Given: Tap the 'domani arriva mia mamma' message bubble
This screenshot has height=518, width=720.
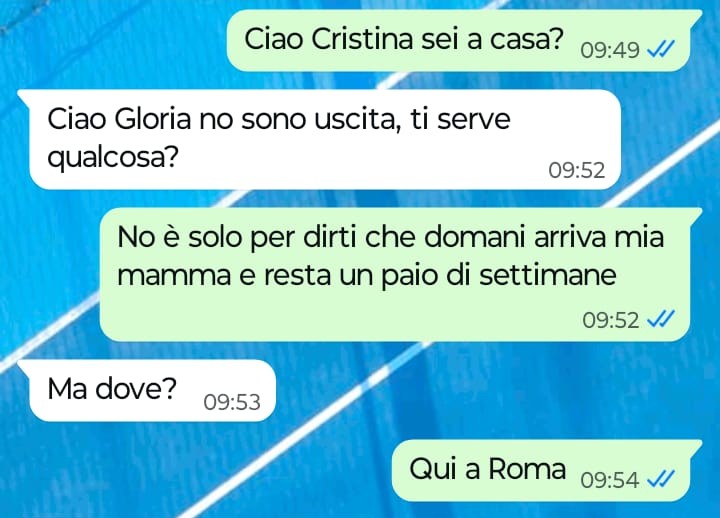Looking at the screenshot, I should coord(401,274).
